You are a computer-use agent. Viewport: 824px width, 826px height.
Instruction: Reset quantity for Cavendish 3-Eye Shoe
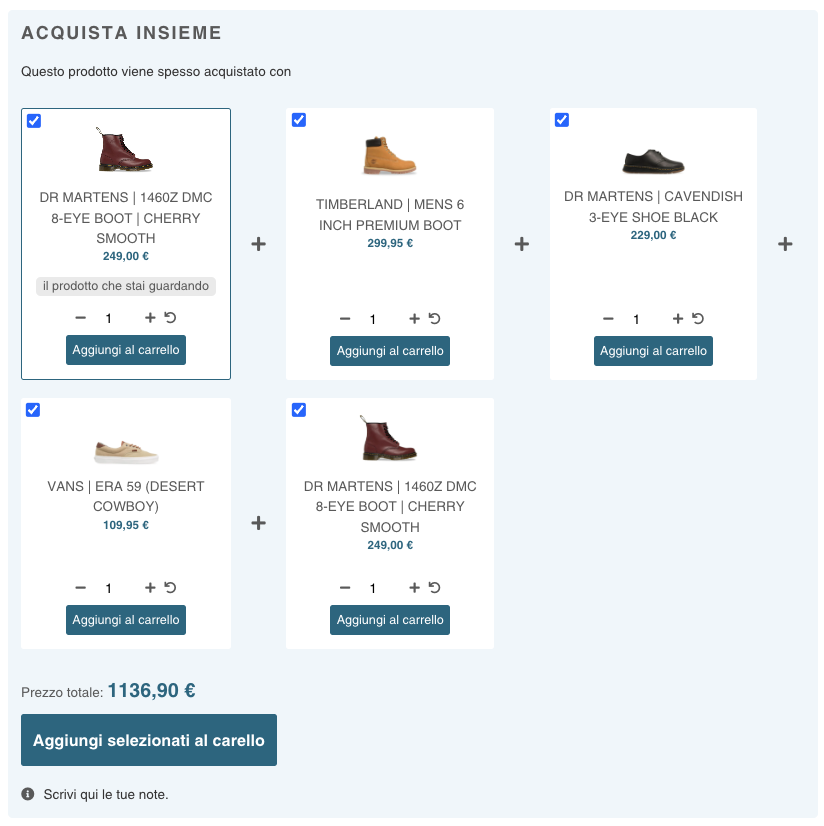pos(698,319)
